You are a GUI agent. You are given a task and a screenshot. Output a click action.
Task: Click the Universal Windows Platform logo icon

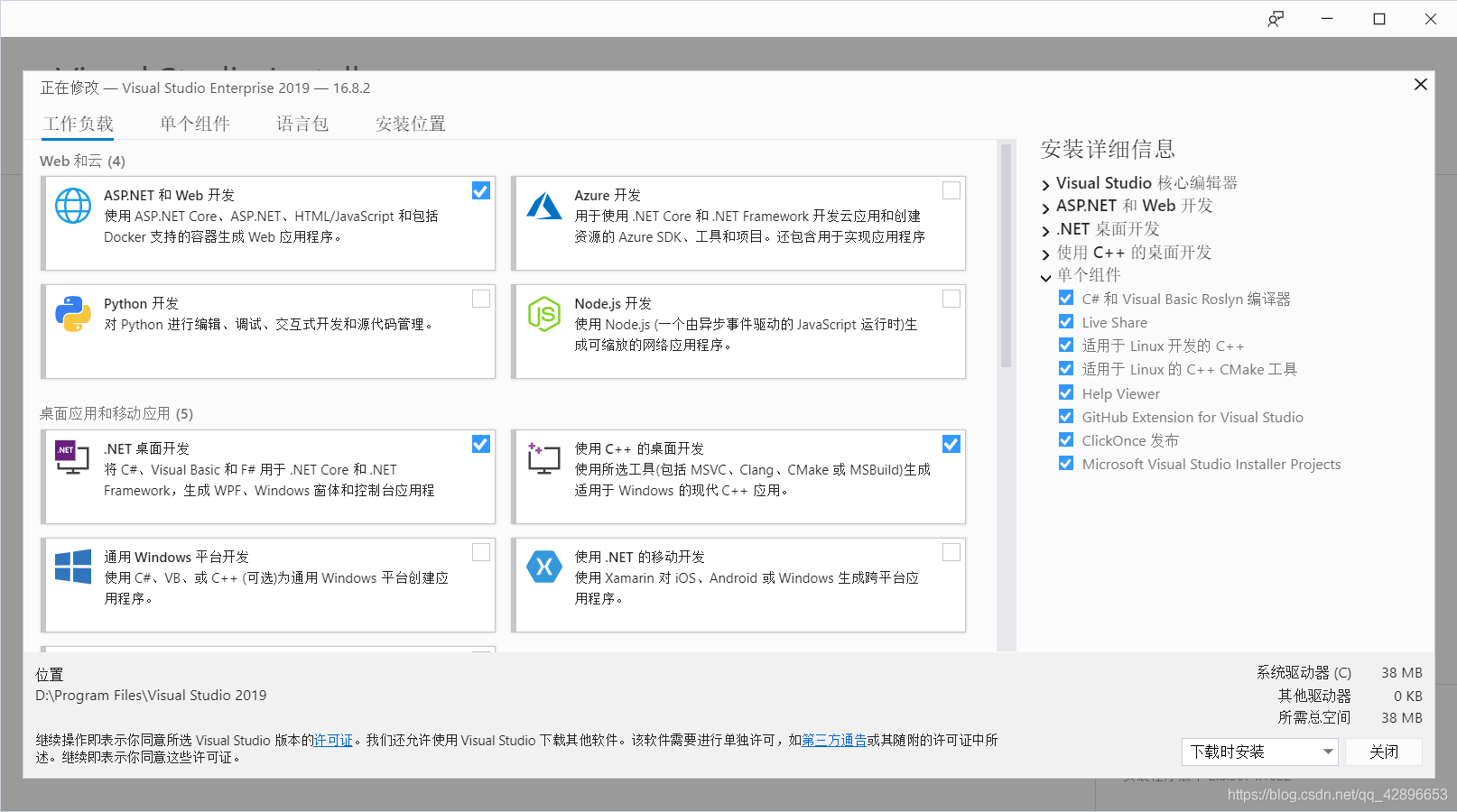pos(73,567)
